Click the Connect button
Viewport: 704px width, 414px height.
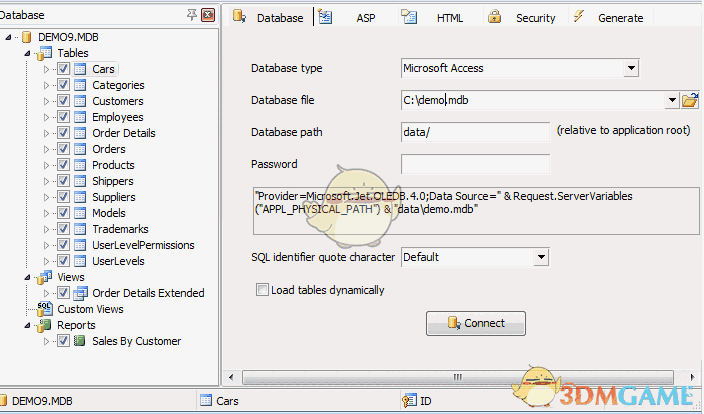click(x=476, y=323)
